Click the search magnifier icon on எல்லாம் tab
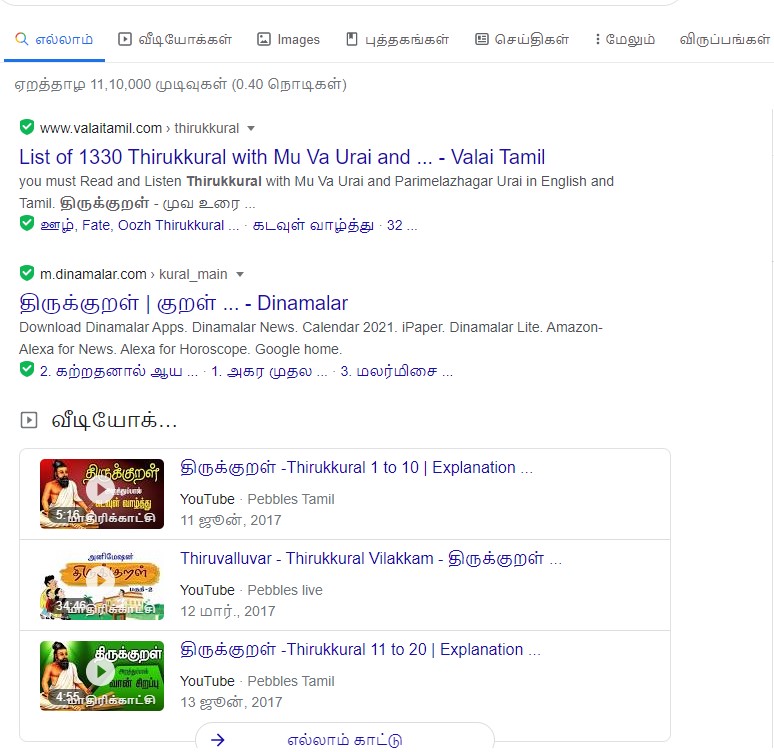Viewport: 774px width, 752px height. 21,39
